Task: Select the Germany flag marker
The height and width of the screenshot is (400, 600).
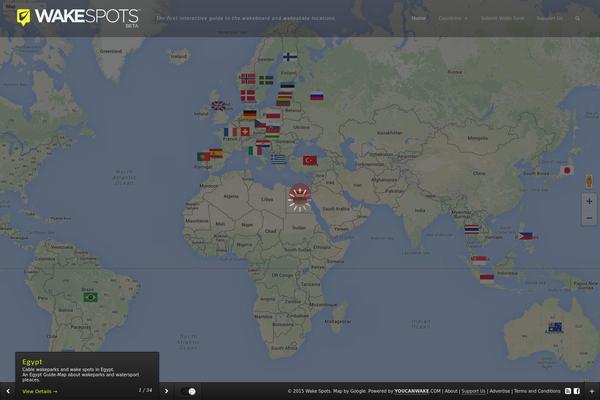Action: [250, 114]
